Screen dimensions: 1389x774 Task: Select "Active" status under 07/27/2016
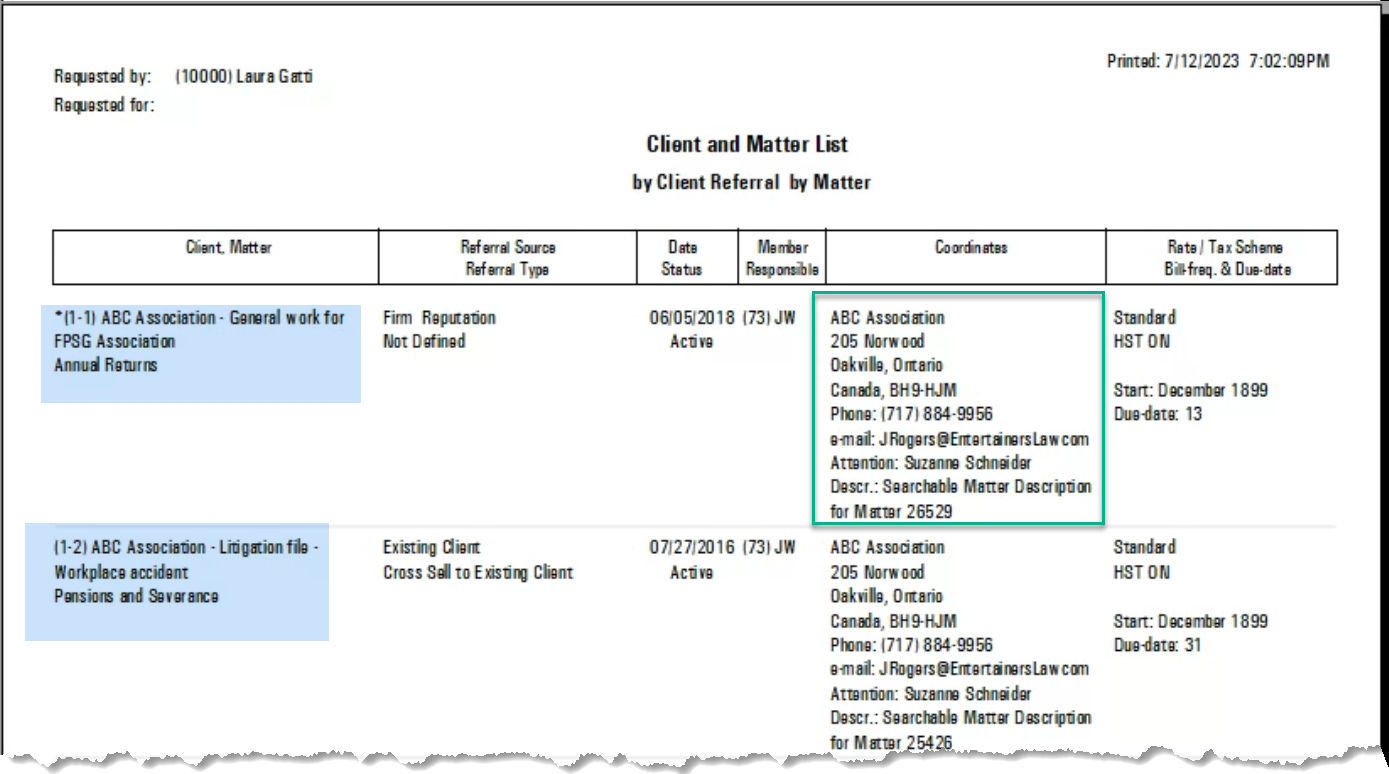click(x=692, y=573)
